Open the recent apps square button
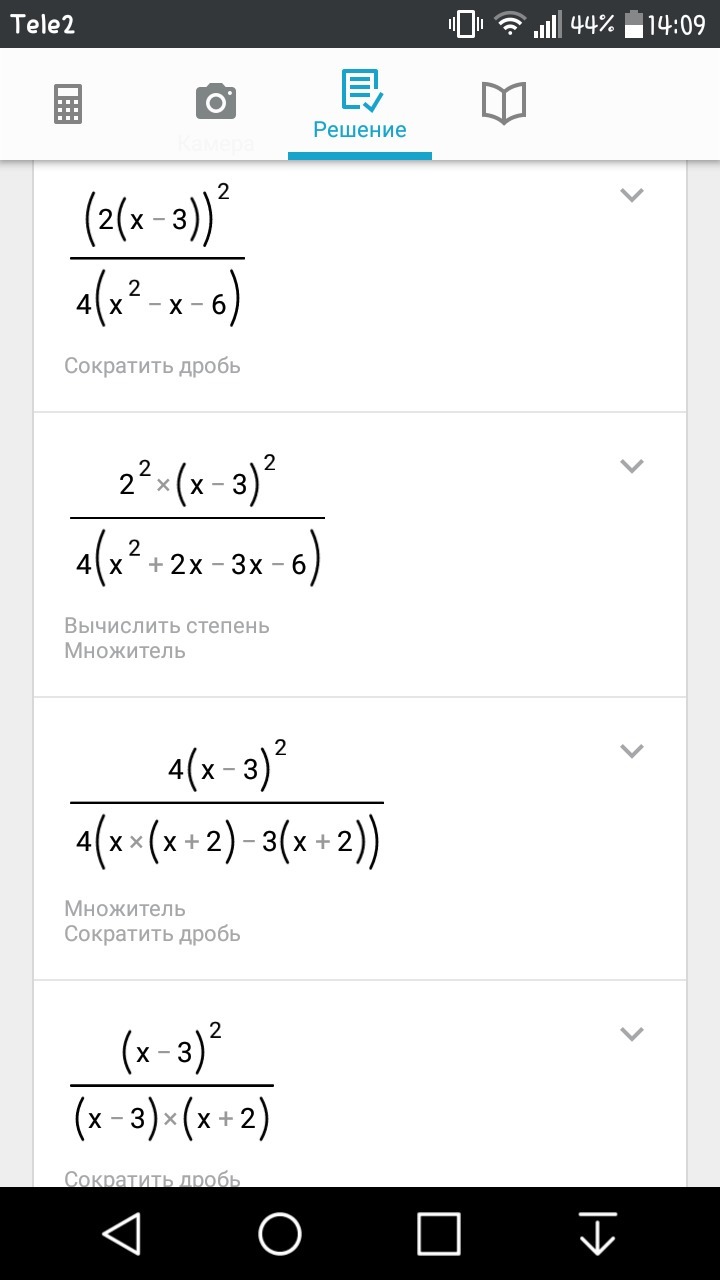The image size is (720, 1280). tap(439, 1233)
